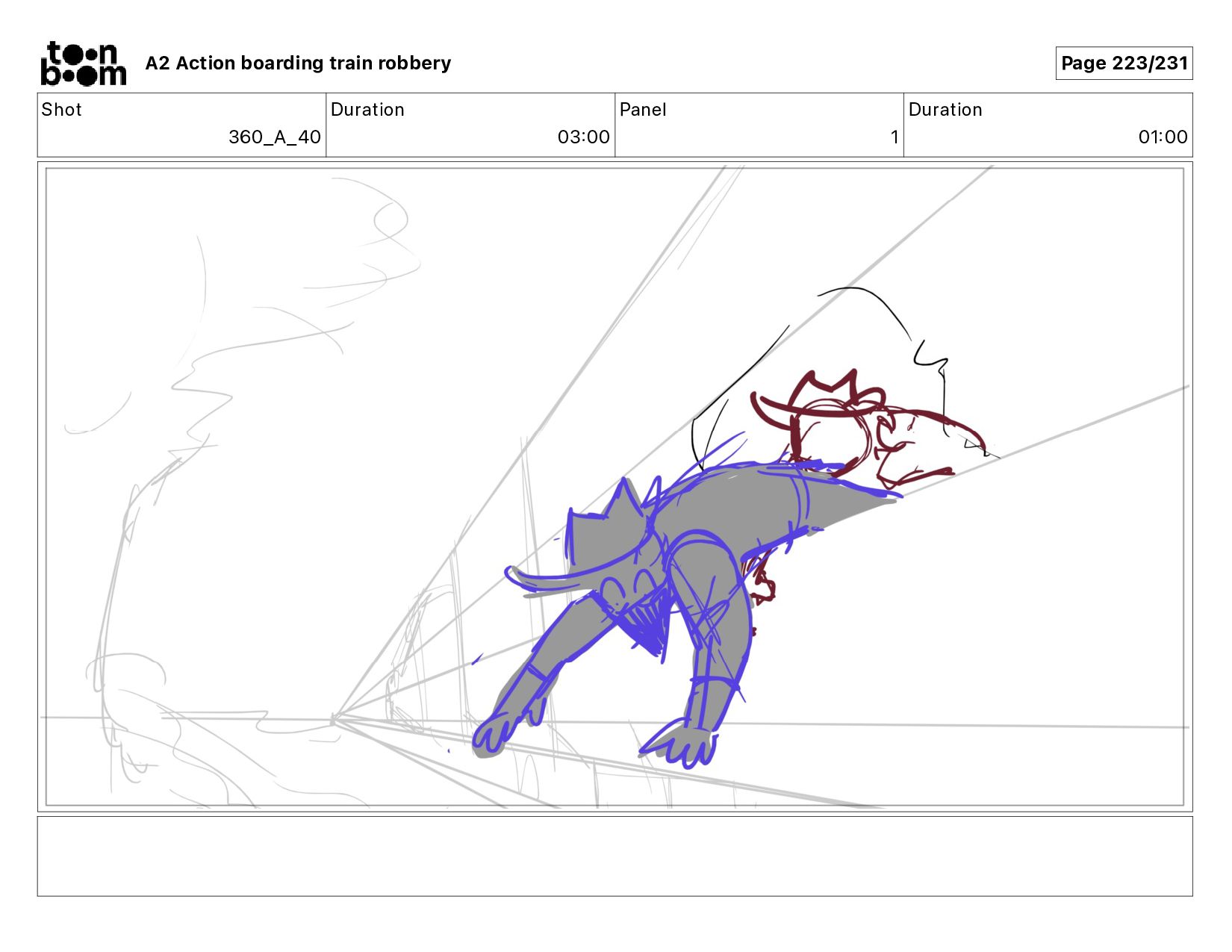Image resolution: width=1232 pixels, height=952 pixels.
Task: Select shot value '360_A_40'
Action: pos(275,137)
